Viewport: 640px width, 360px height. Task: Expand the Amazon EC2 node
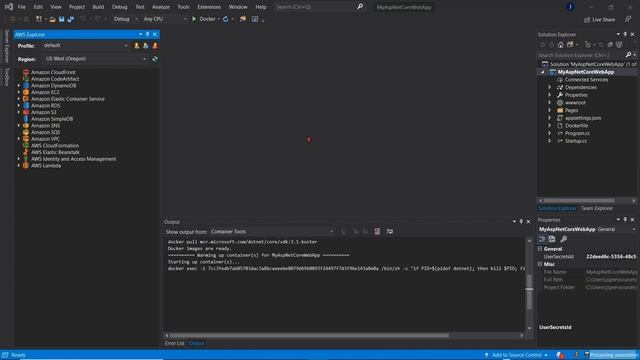point(18,92)
